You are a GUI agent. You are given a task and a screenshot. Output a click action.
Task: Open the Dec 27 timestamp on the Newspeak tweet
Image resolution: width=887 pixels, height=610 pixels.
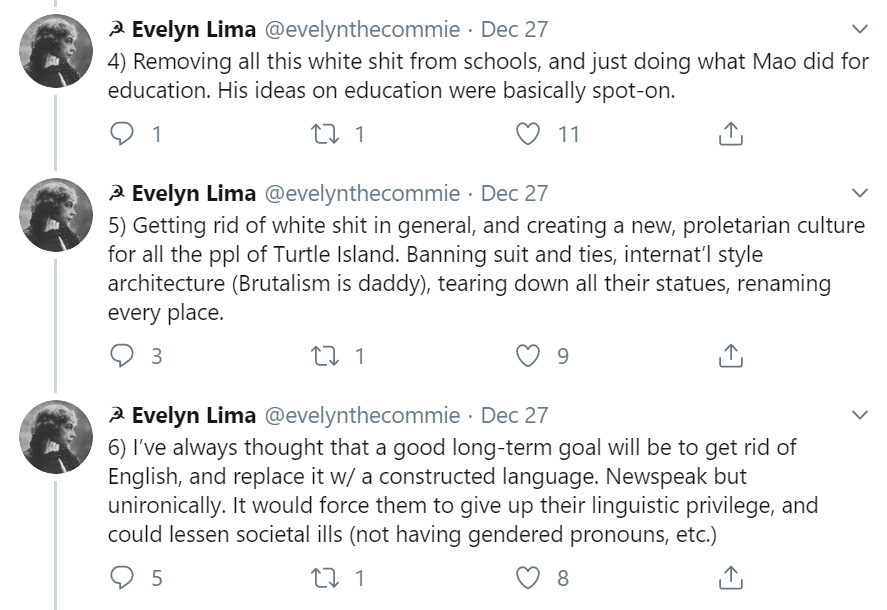pos(515,415)
